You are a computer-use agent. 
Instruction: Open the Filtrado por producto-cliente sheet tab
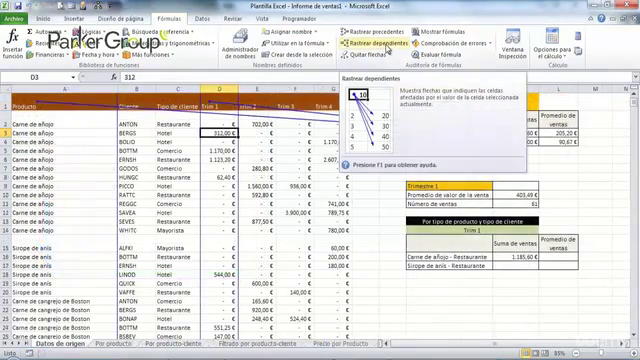(257, 344)
